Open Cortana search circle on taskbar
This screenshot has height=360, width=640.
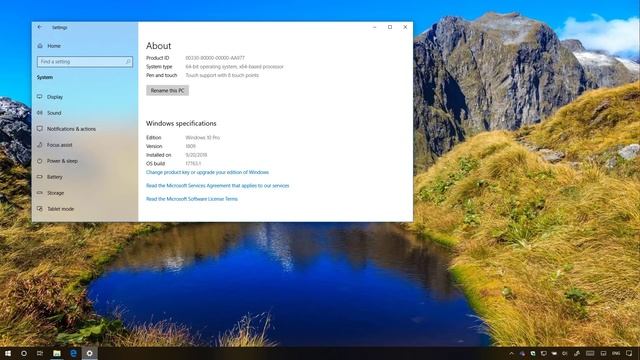point(24,353)
